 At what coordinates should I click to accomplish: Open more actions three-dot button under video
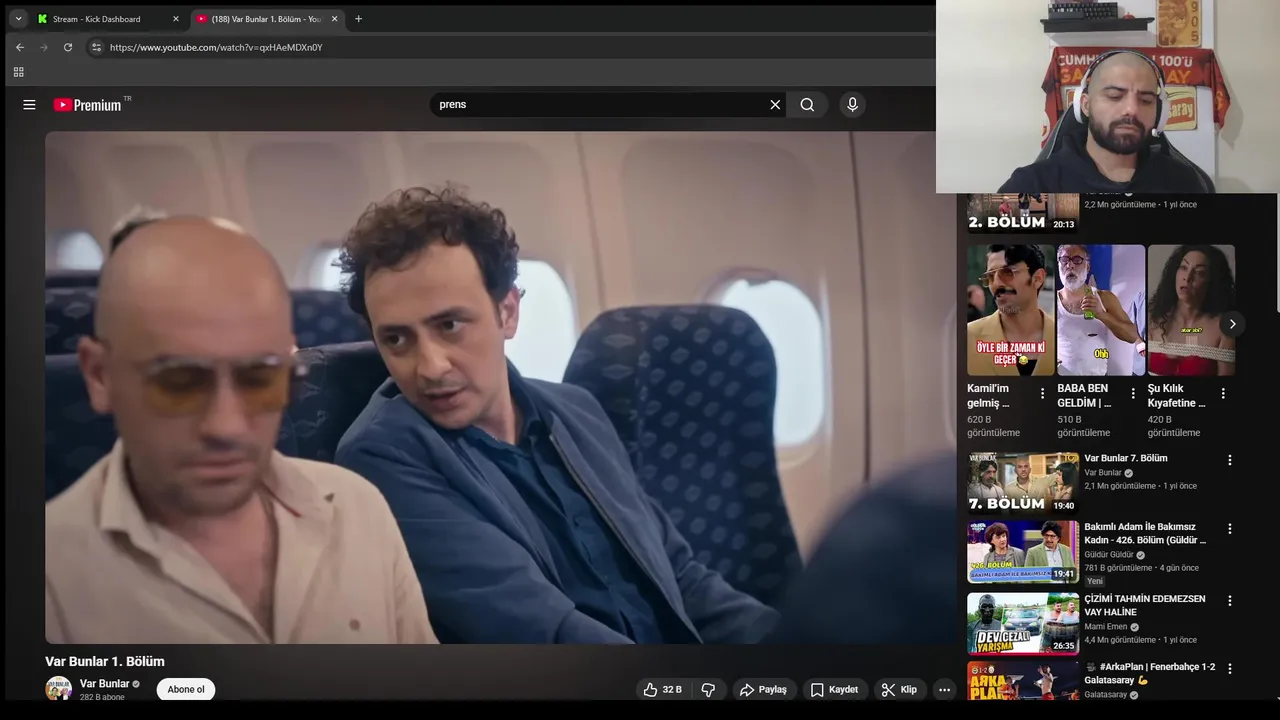point(944,689)
